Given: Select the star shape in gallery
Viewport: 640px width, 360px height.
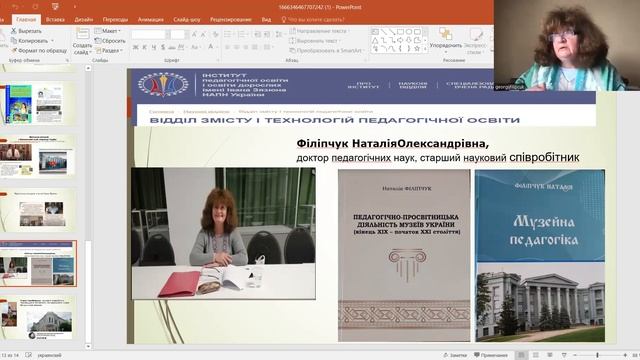Looking at the screenshot, I should 417,49.
